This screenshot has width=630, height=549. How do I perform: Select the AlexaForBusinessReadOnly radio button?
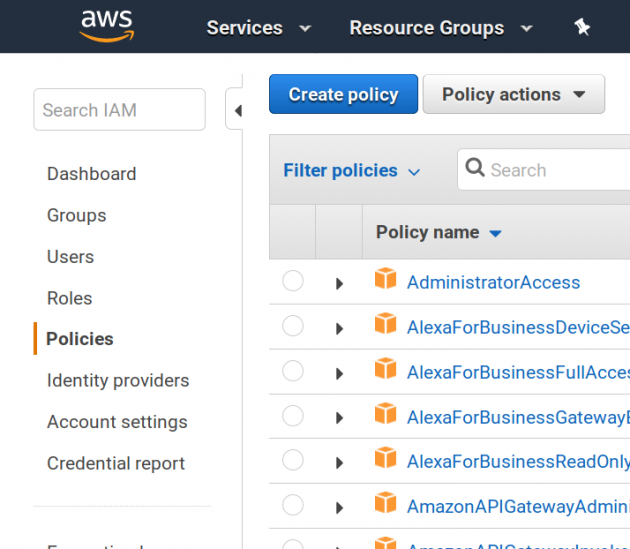[292, 460]
